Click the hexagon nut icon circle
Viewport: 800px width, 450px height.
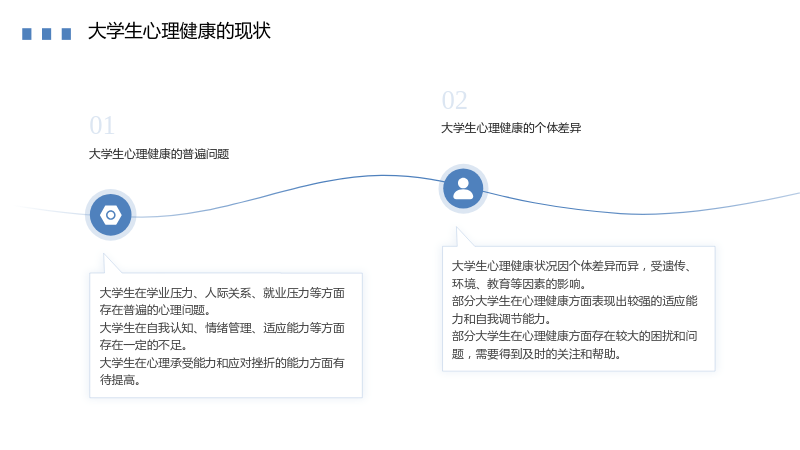[x=111, y=215]
